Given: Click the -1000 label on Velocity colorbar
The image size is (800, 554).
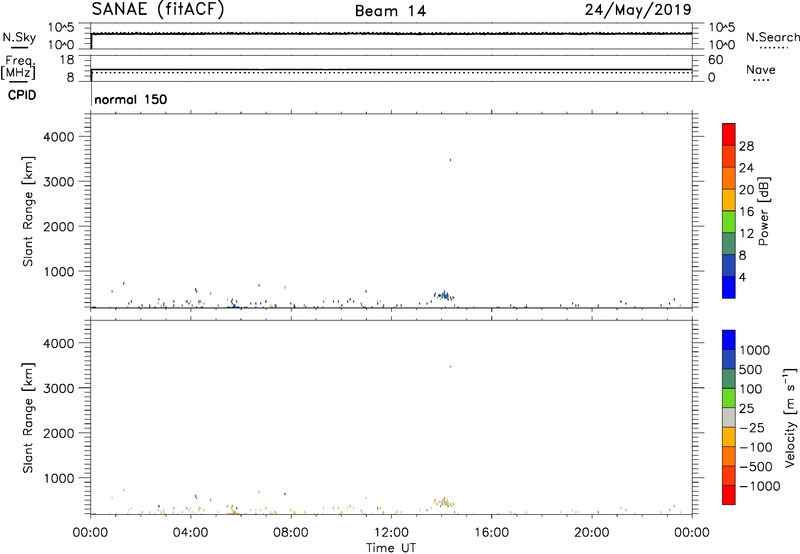Looking at the screenshot, I should pos(760,486).
